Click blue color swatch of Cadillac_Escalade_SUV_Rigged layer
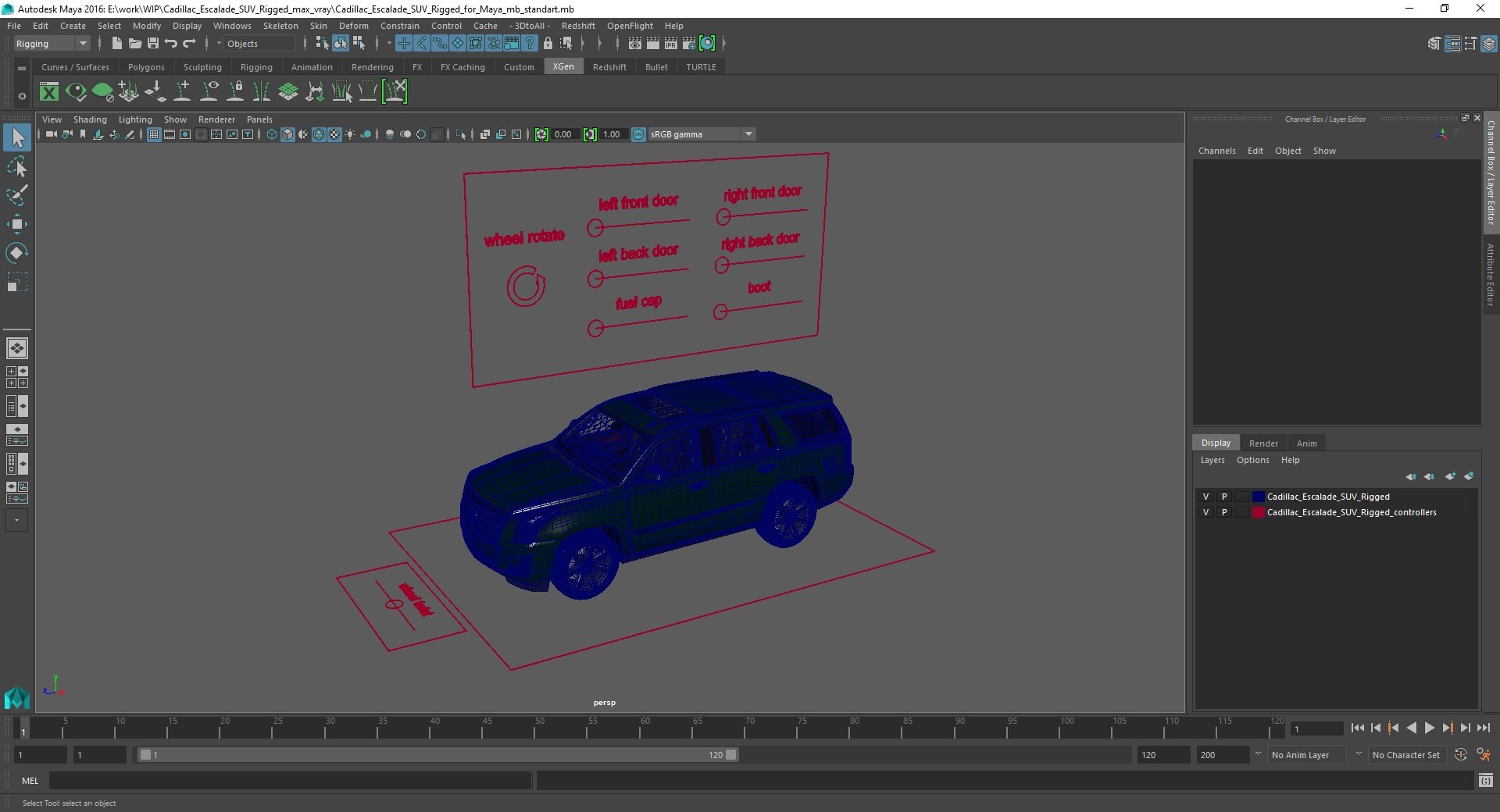This screenshot has height=812, width=1500. click(1258, 497)
